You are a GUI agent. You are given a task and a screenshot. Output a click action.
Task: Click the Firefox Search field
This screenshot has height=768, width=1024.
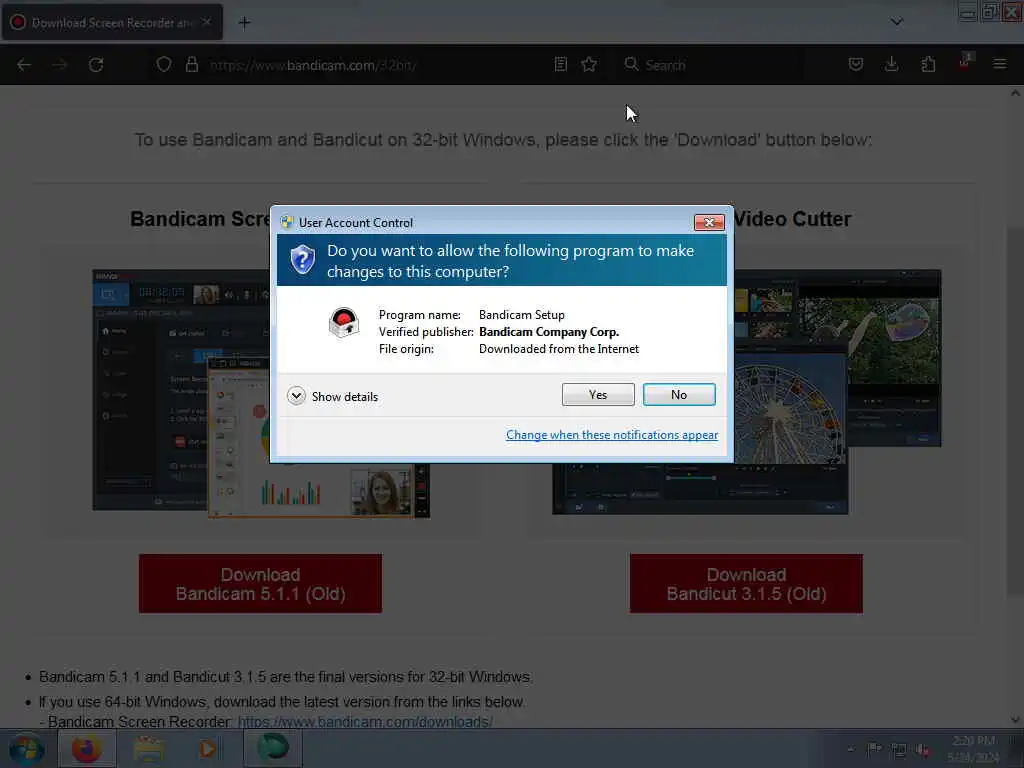712,65
